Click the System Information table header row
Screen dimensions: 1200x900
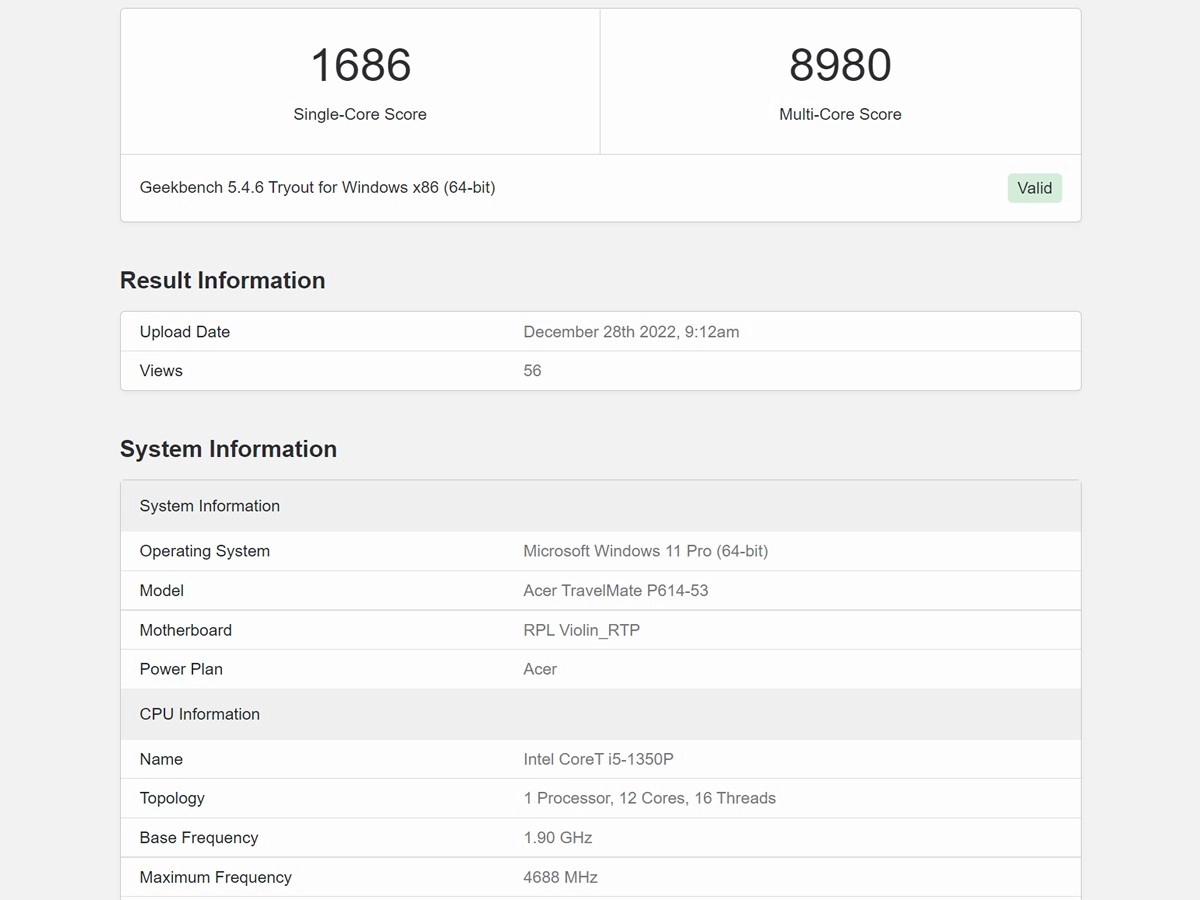pyautogui.click(x=600, y=506)
